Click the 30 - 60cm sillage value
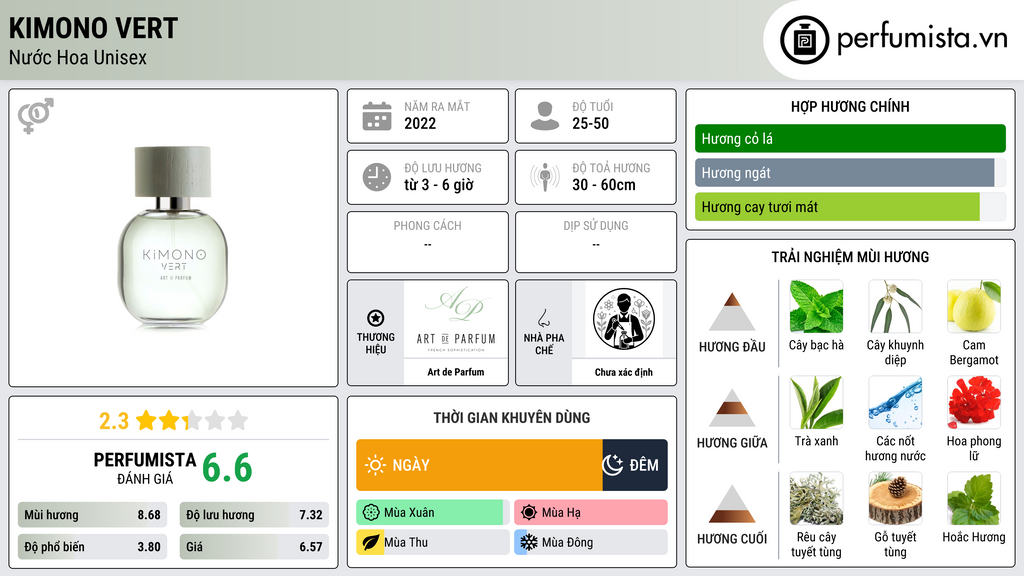Viewport: 1024px width, 576px height. coord(604,185)
